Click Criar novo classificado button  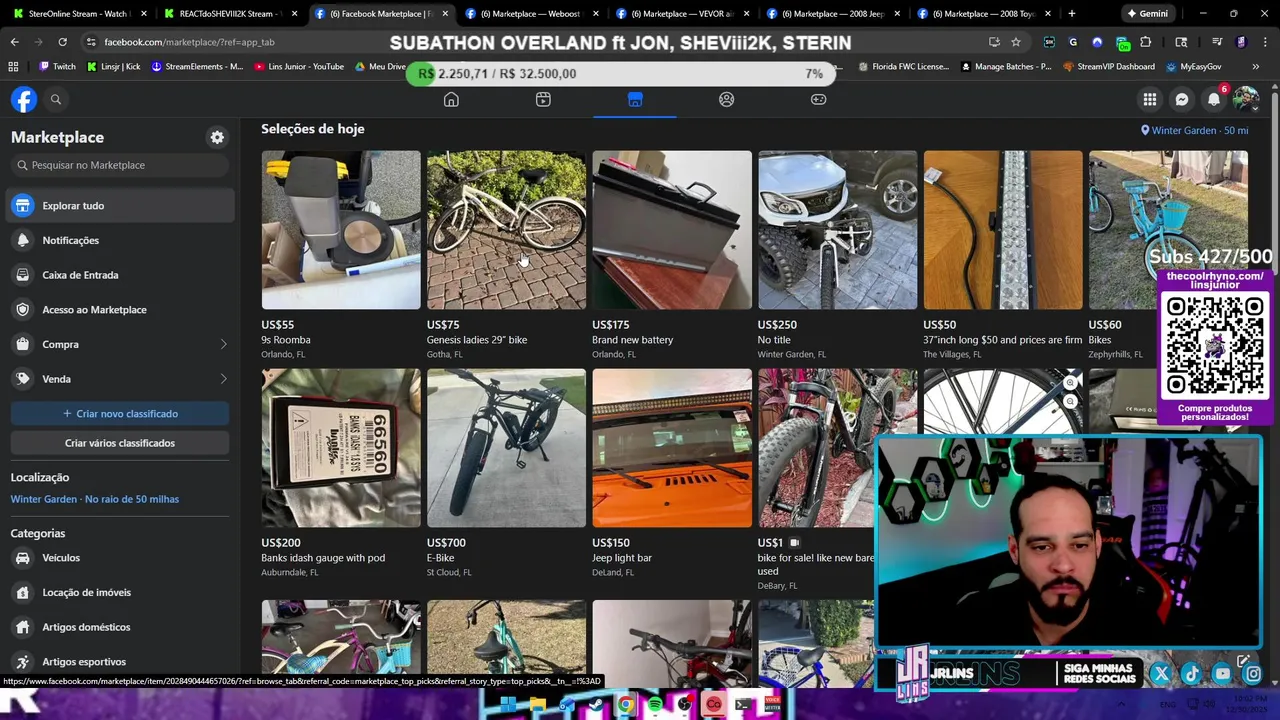point(120,413)
